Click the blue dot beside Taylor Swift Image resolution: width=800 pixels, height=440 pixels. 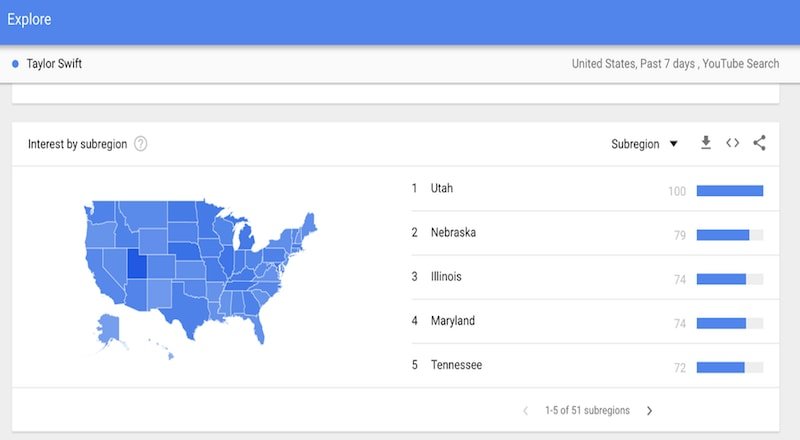pos(15,64)
